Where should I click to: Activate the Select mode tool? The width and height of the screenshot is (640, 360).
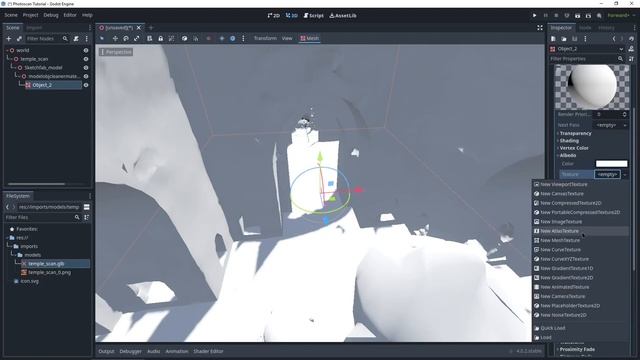102,38
